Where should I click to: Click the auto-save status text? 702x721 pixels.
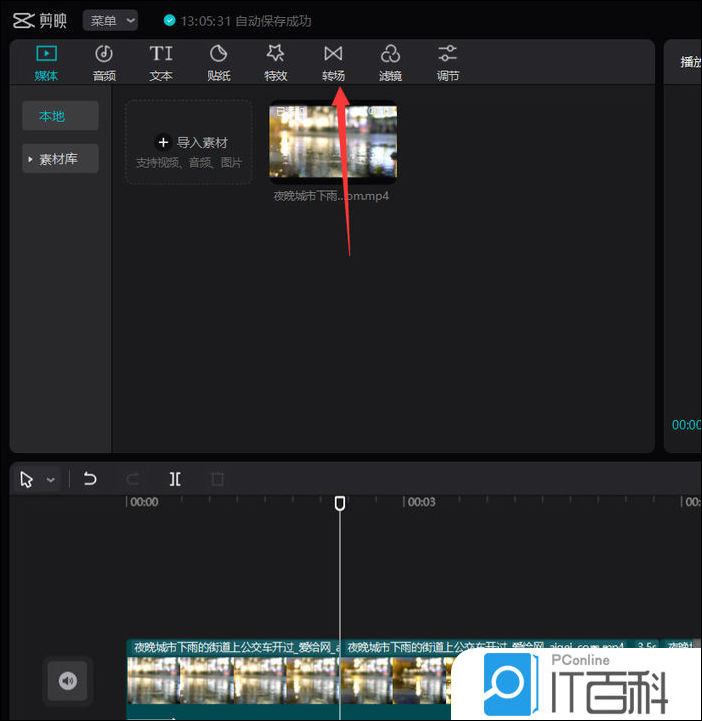tap(246, 21)
